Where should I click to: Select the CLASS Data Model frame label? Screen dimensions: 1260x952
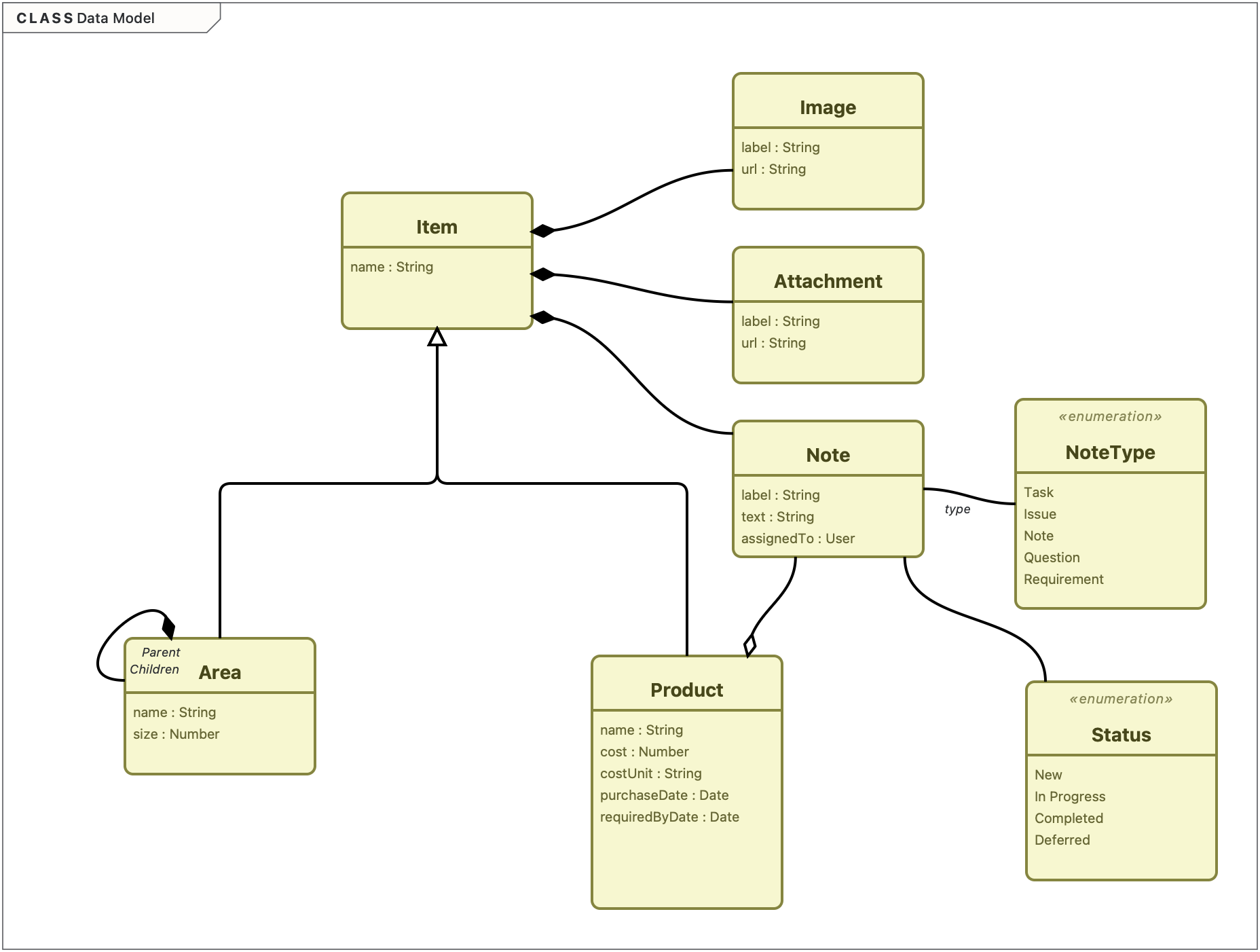[x=86, y=18]
